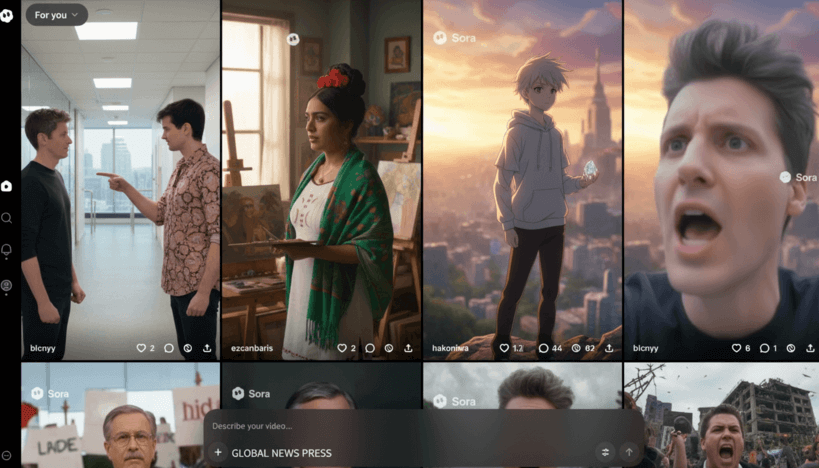Share the ezcanbaris painter video

coord(408,348)
